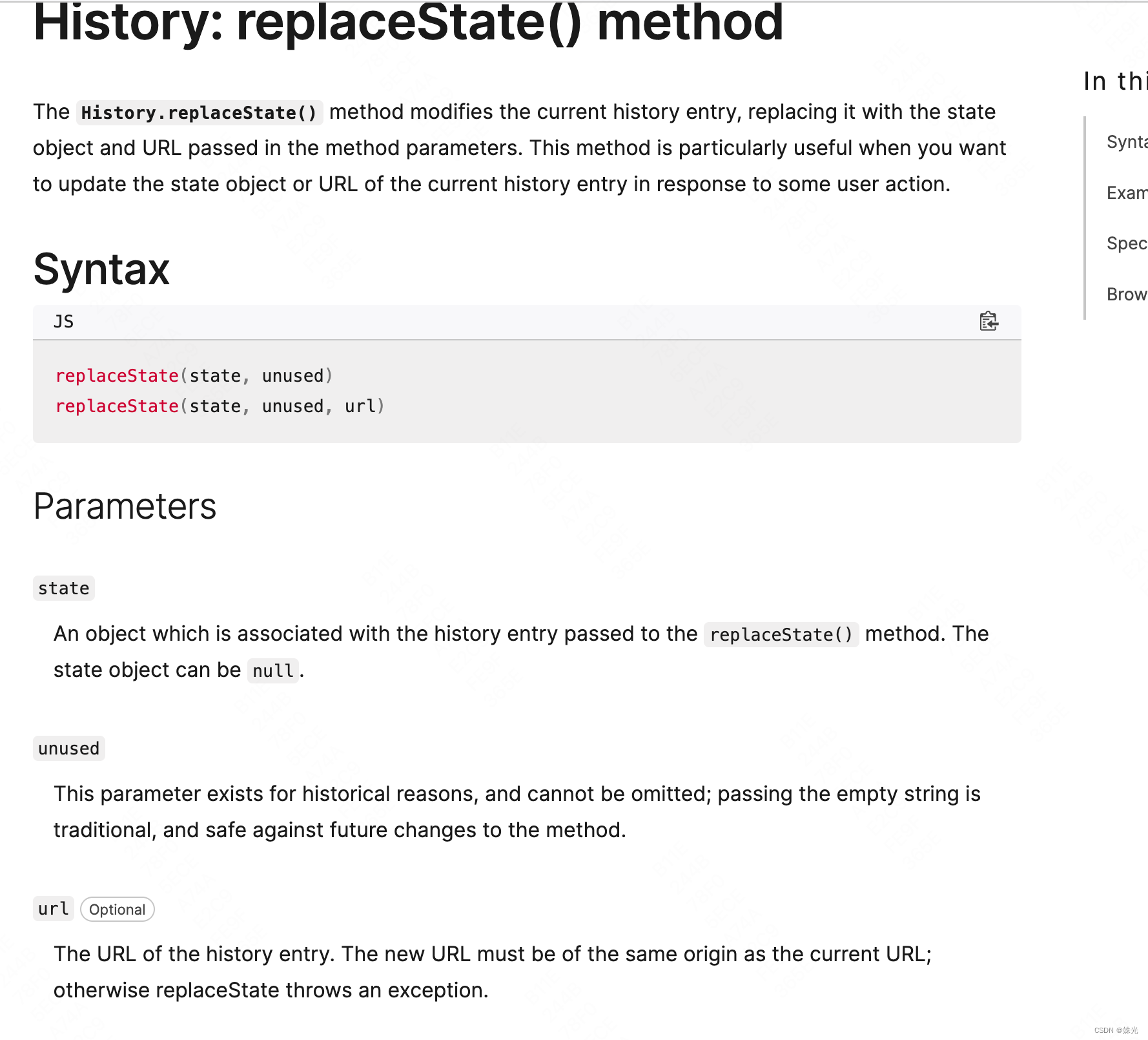Copy the syntax code to clipboard
1148x1040 pixels.
(x=989, y=321)
